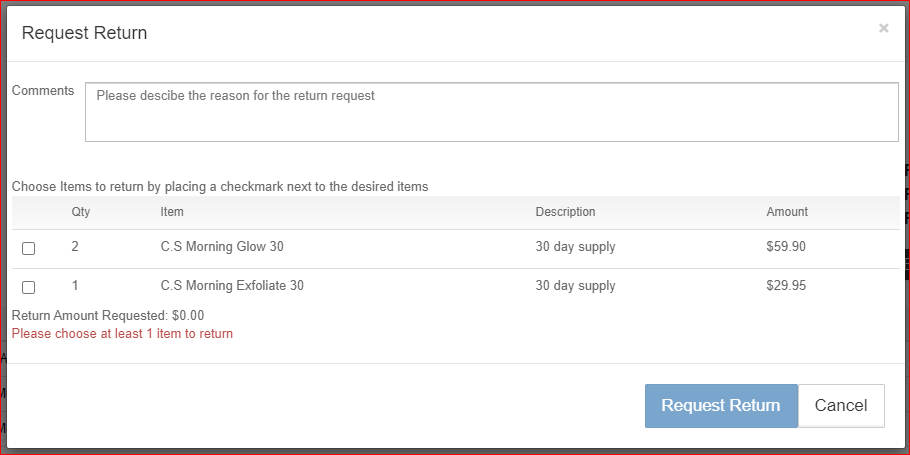
Task: Cancel the return request
Action: tap(840, 406)
